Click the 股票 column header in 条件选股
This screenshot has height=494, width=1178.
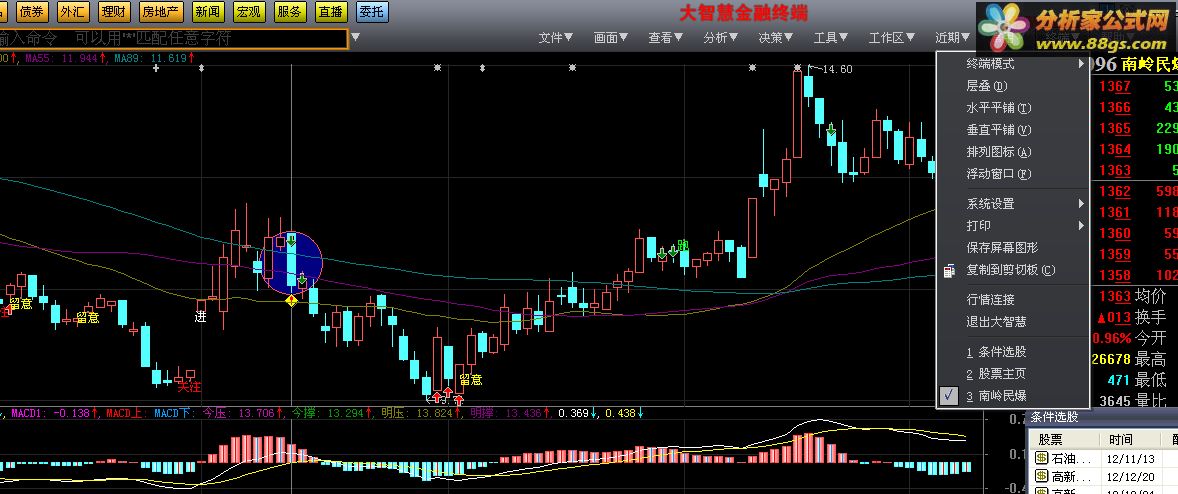pos(1050,439)
